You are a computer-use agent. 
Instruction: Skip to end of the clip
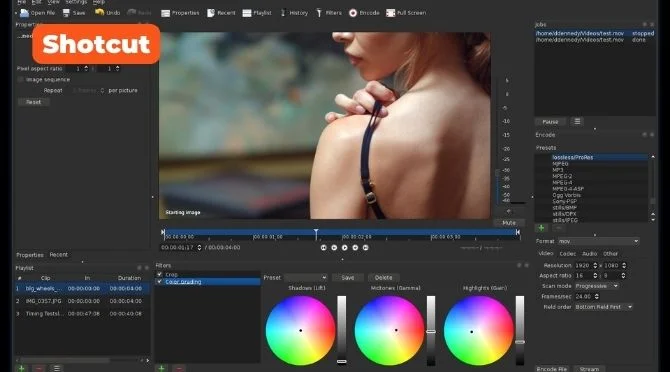click(365, 247)
